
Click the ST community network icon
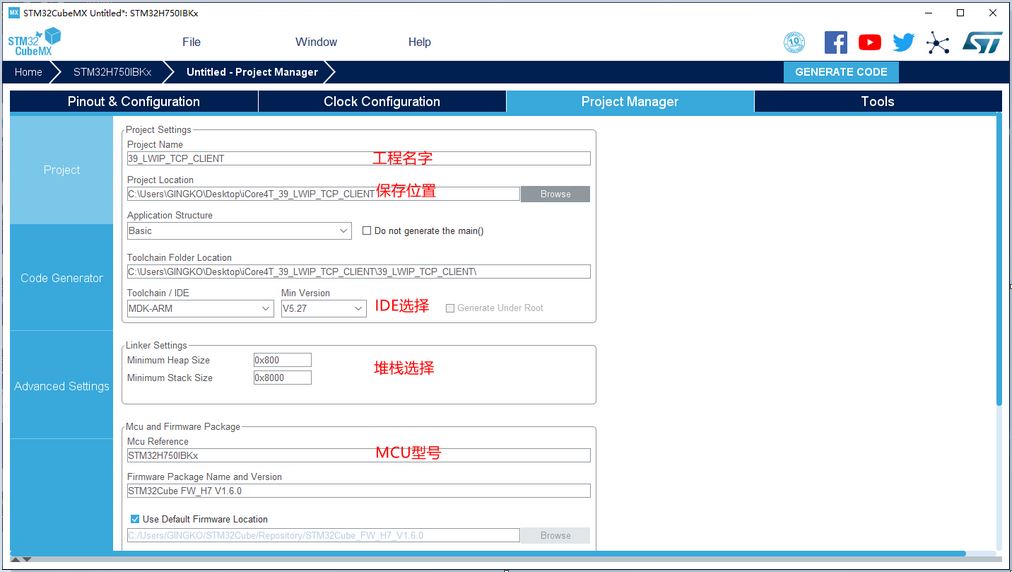click(x=938, y=42)
